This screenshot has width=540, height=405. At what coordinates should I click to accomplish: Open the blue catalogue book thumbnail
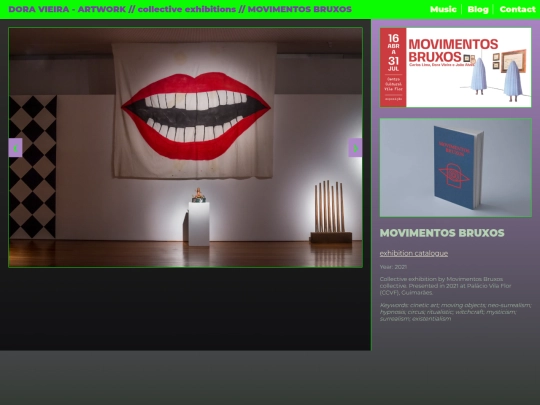(456, 168)
